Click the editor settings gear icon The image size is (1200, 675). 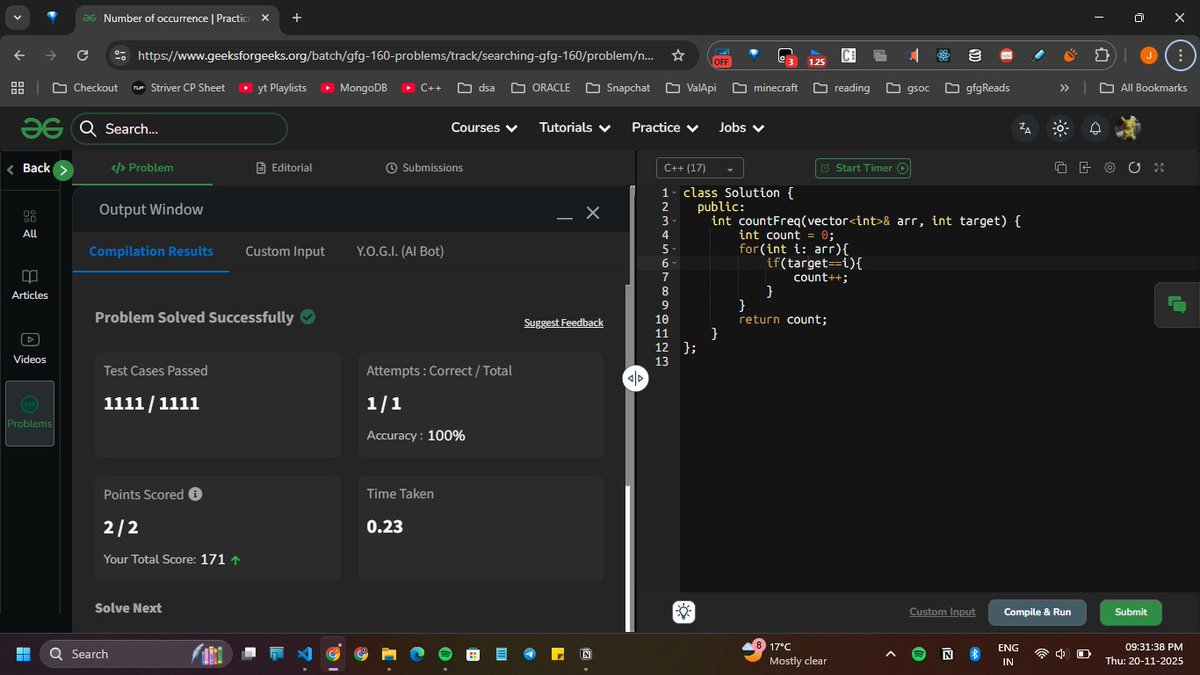pos(1109,168)
